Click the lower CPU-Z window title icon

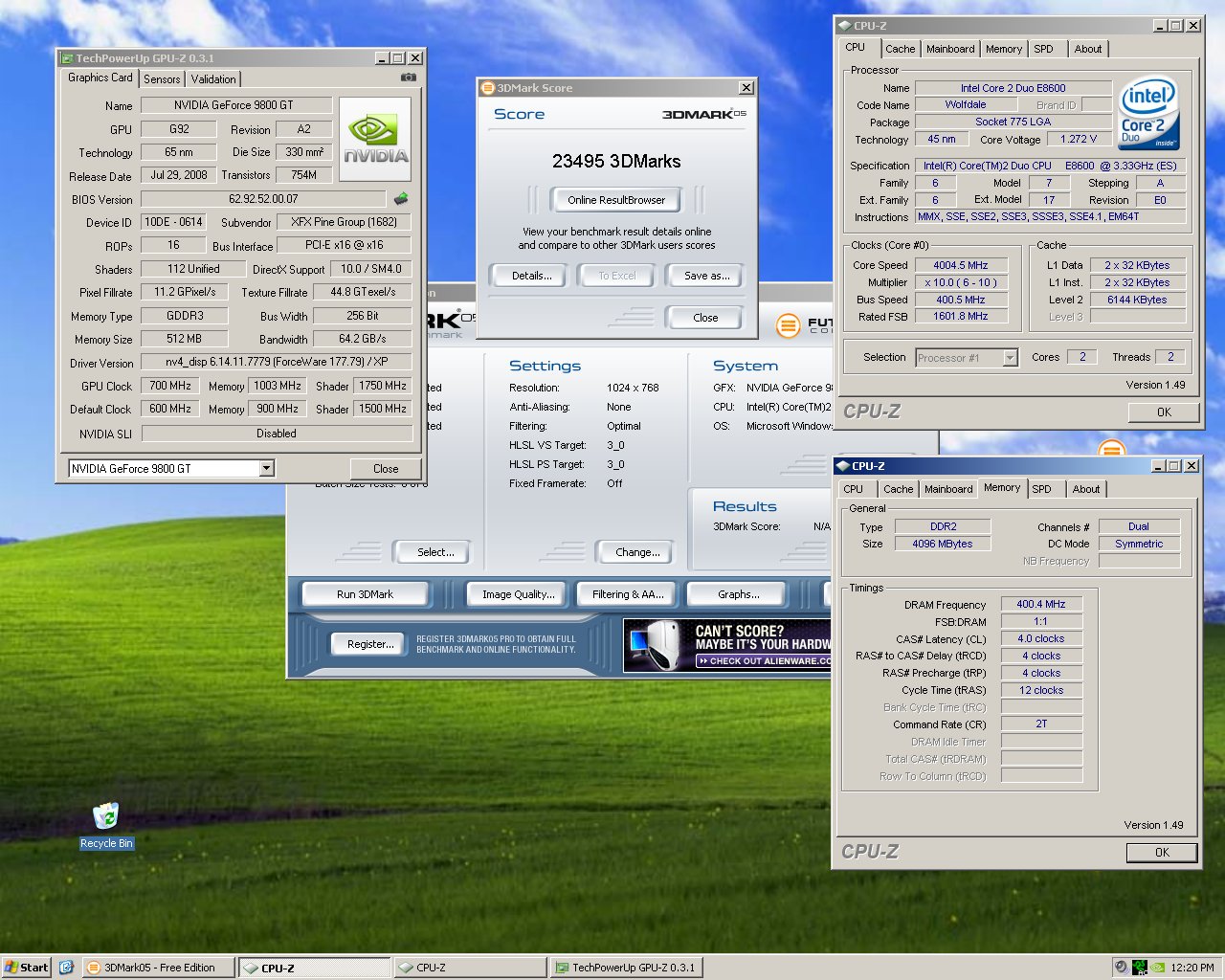pyautogui.click(x=842, y=466)
